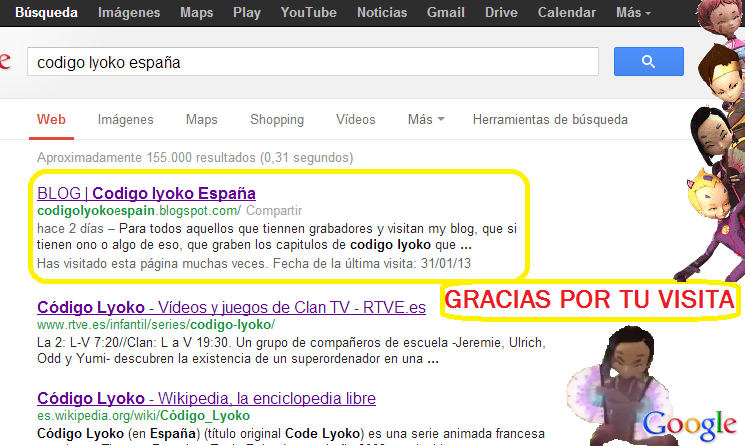Open YouTube from the top bar
The image size is (745, 446).
pyautogui.click(x=308, y=12)
